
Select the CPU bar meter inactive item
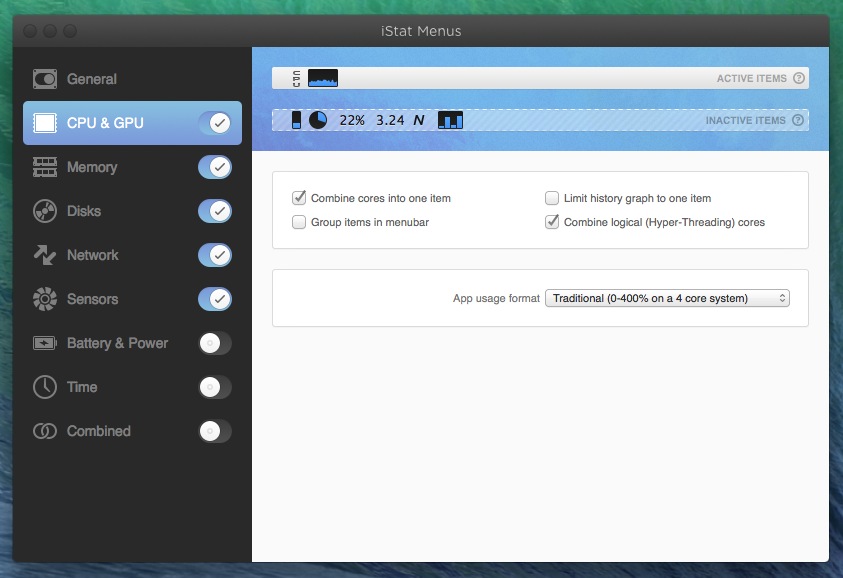[x=296, y=120]
